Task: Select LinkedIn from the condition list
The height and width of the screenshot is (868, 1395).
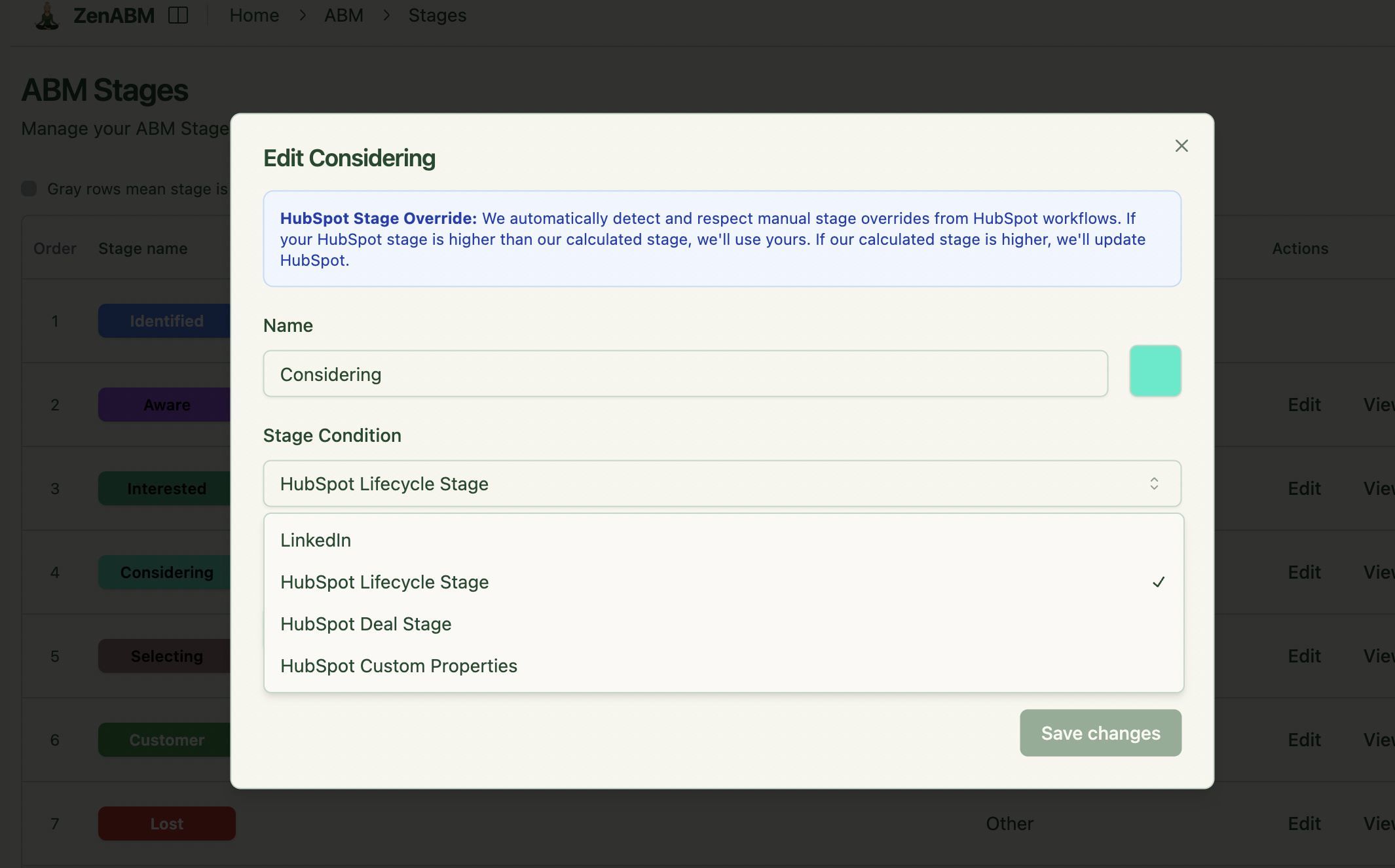Action: [316, 540]
